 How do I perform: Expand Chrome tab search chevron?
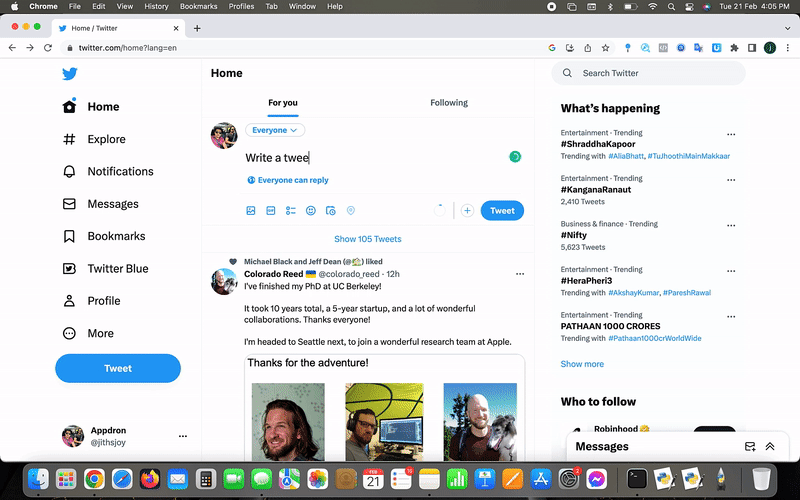[x=787, y=29]
